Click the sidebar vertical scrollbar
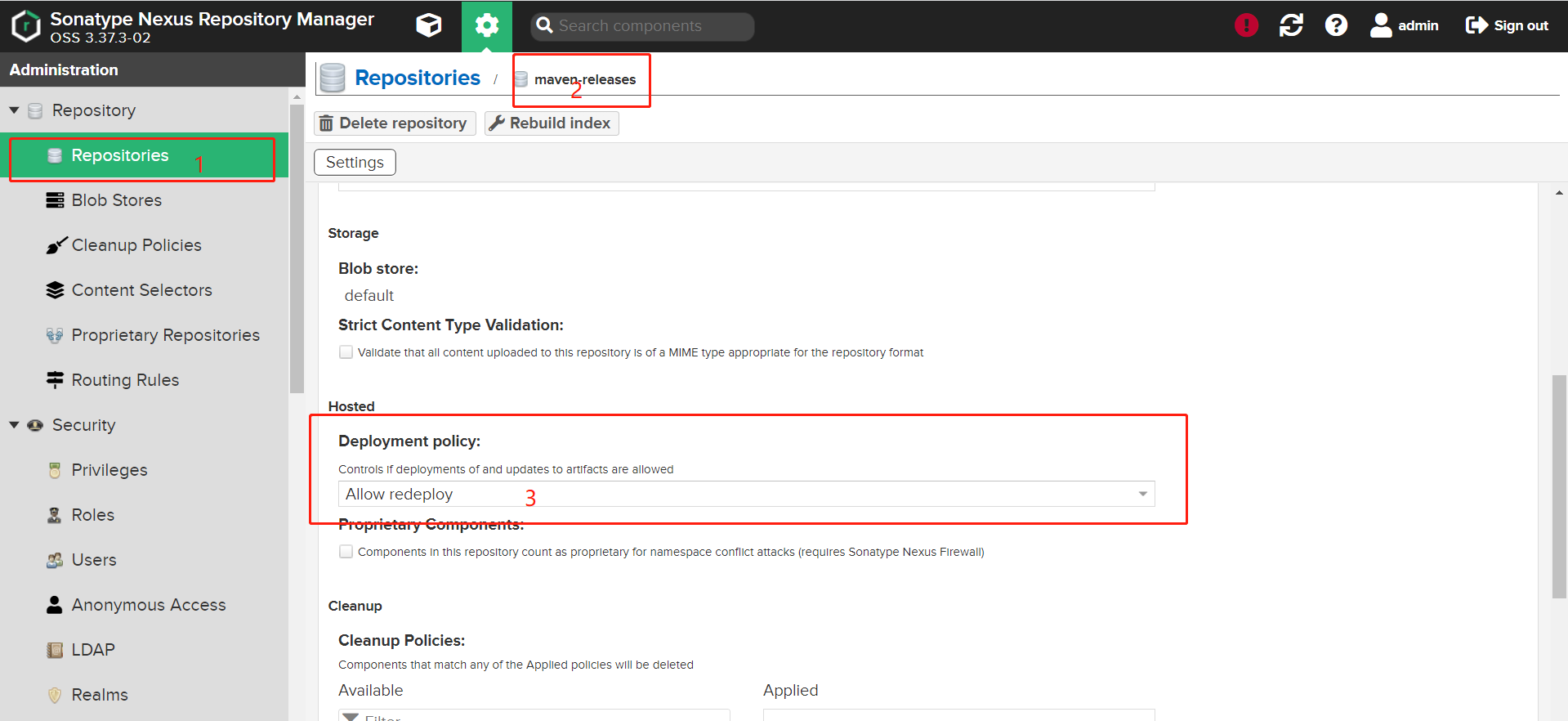This screenshot has width=1568, height=721. coord(297,249)
